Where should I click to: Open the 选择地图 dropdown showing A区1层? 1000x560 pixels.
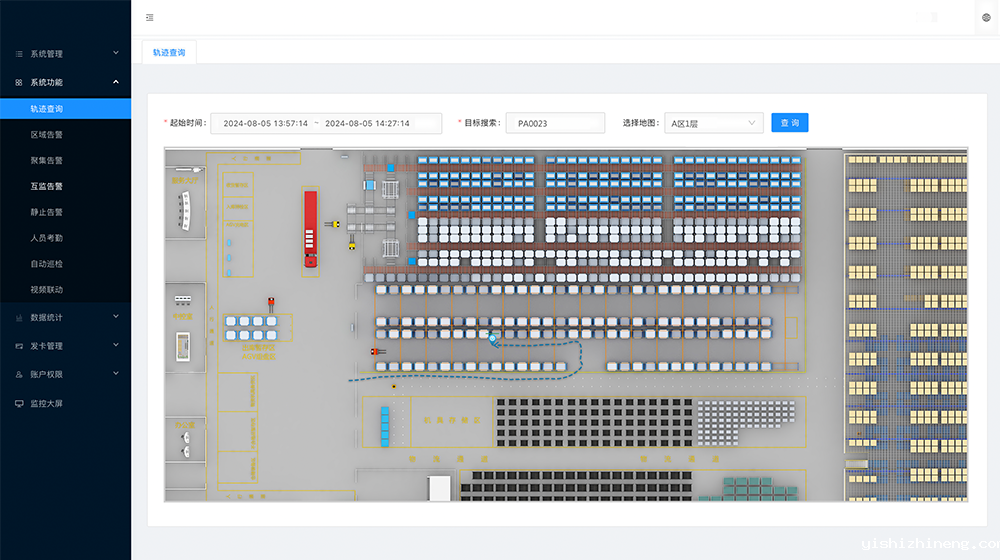tap(713, 123)
